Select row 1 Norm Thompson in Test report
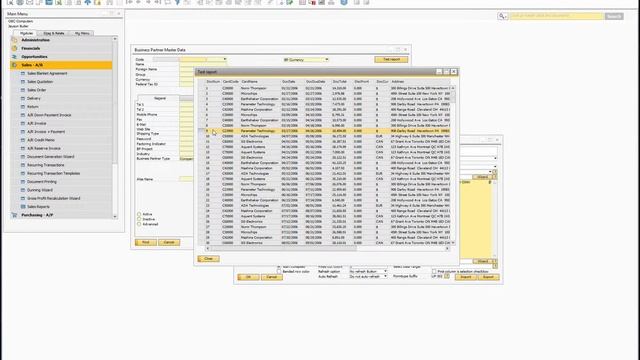 pyautogui.click(x=324, y=88)
